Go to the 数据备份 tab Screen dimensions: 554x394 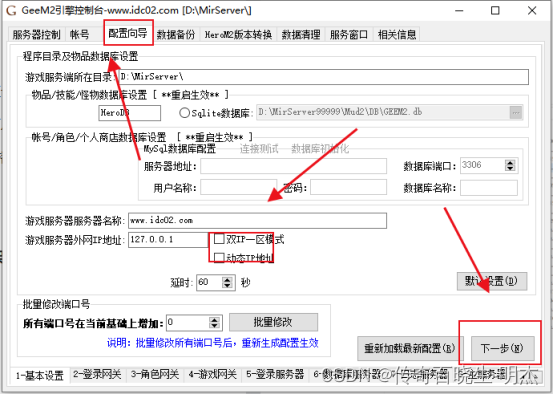pyautogui.click(x=176, y=35)
